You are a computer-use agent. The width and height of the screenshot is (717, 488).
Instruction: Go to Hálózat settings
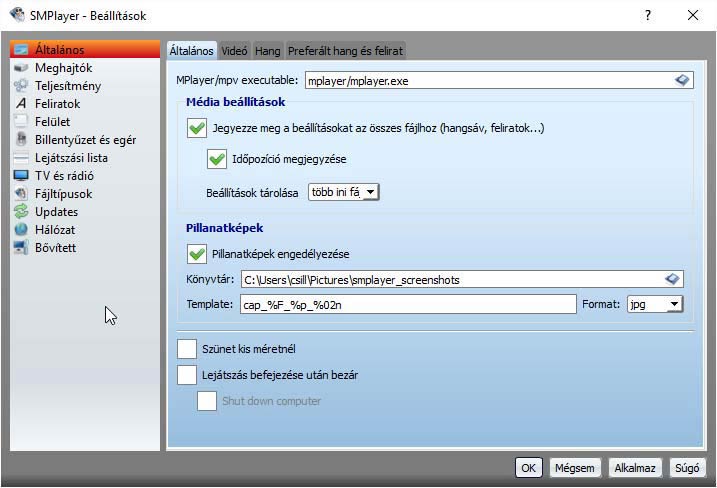85,230
